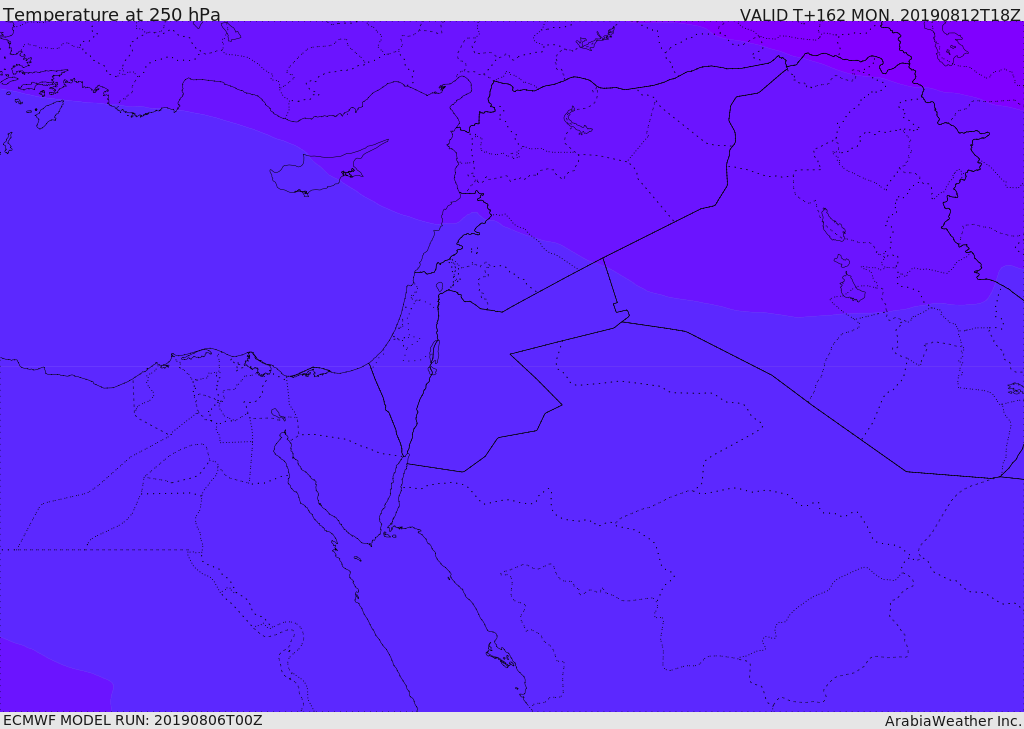The height and width of the screenshot is (729, 1024).
Task: Click the 'VALID T+162 MON. 20190812T18Z' label
Action: 880,14
